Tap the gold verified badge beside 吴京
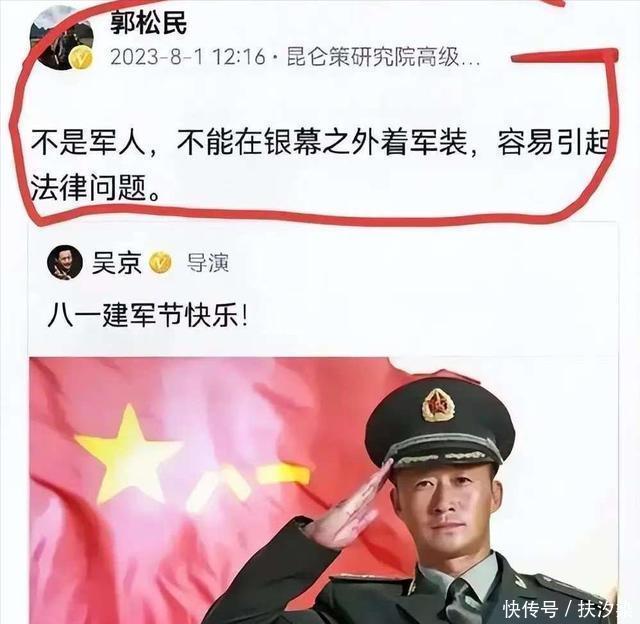Image resolution: width=640 pixels, height=624 pixels. coord(160,263)
